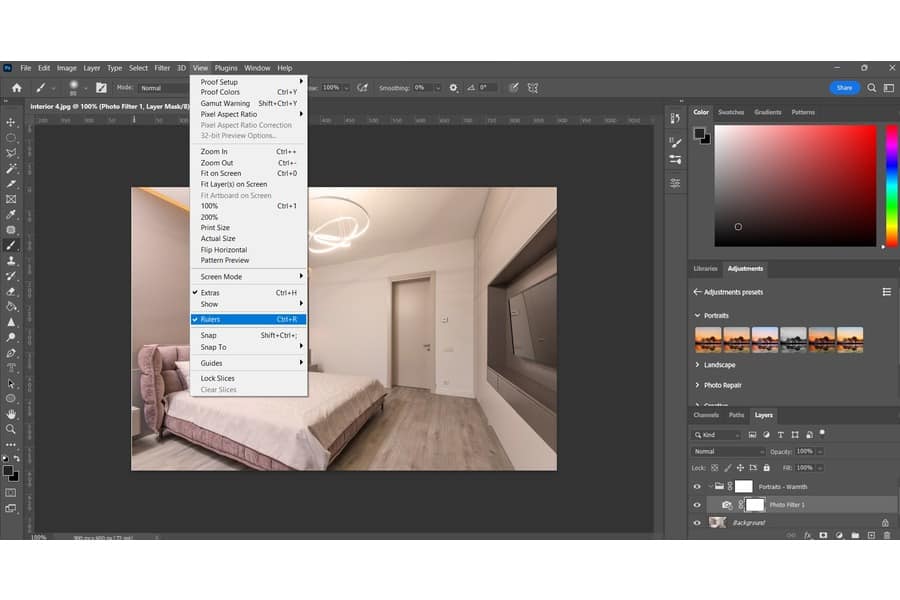
Task: Toggle lock position icon
Action: point(740,468)
